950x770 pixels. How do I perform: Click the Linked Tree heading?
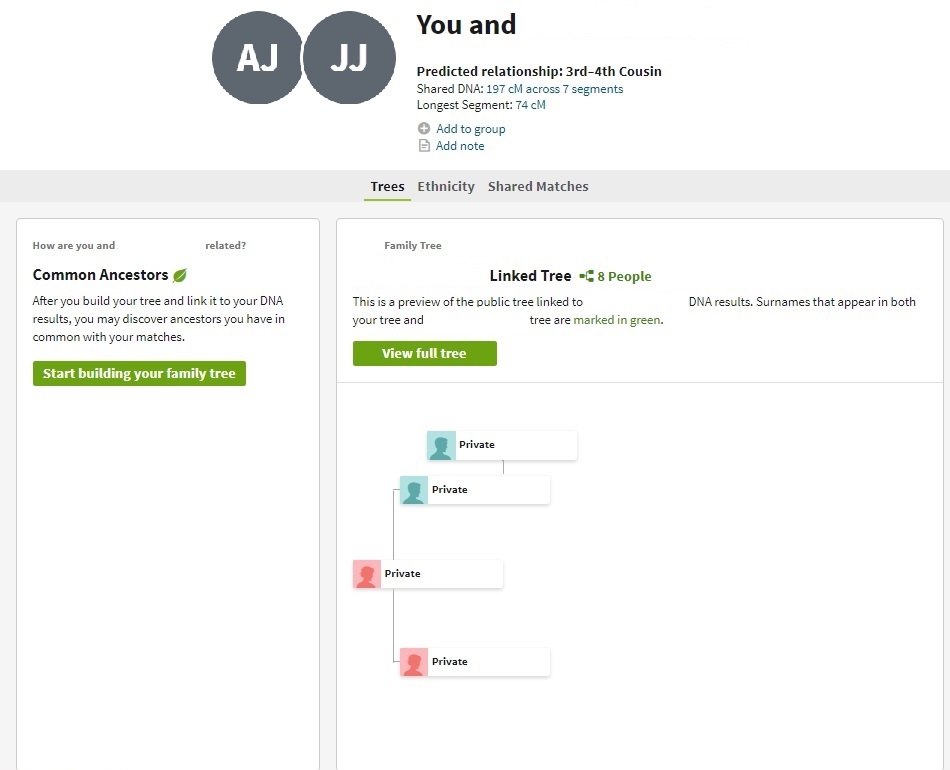[530, 276]
